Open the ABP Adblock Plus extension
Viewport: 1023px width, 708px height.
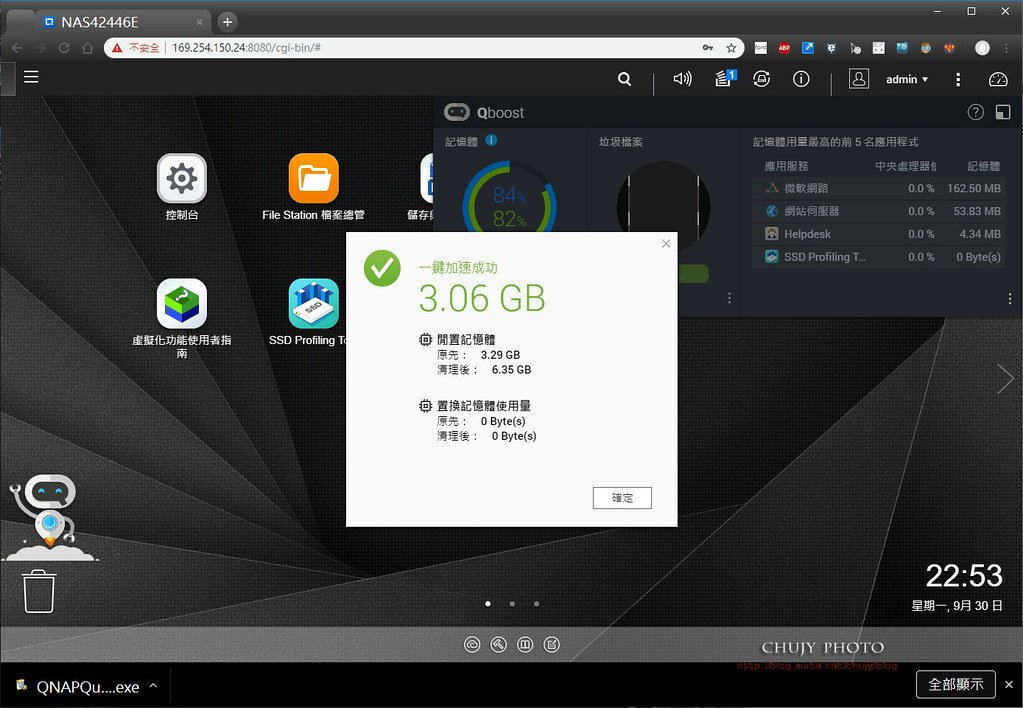pyautogui.click(x=784, y=48)
